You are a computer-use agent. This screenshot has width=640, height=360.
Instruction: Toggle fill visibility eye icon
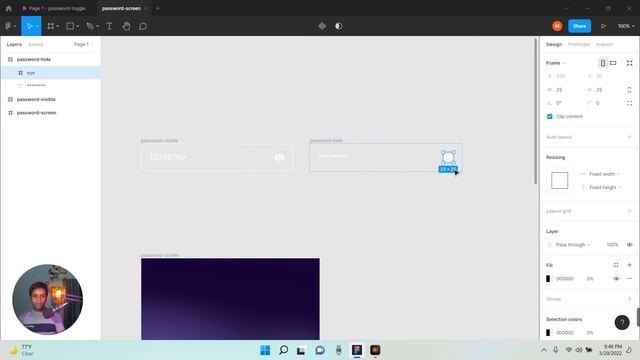(616, 278)
